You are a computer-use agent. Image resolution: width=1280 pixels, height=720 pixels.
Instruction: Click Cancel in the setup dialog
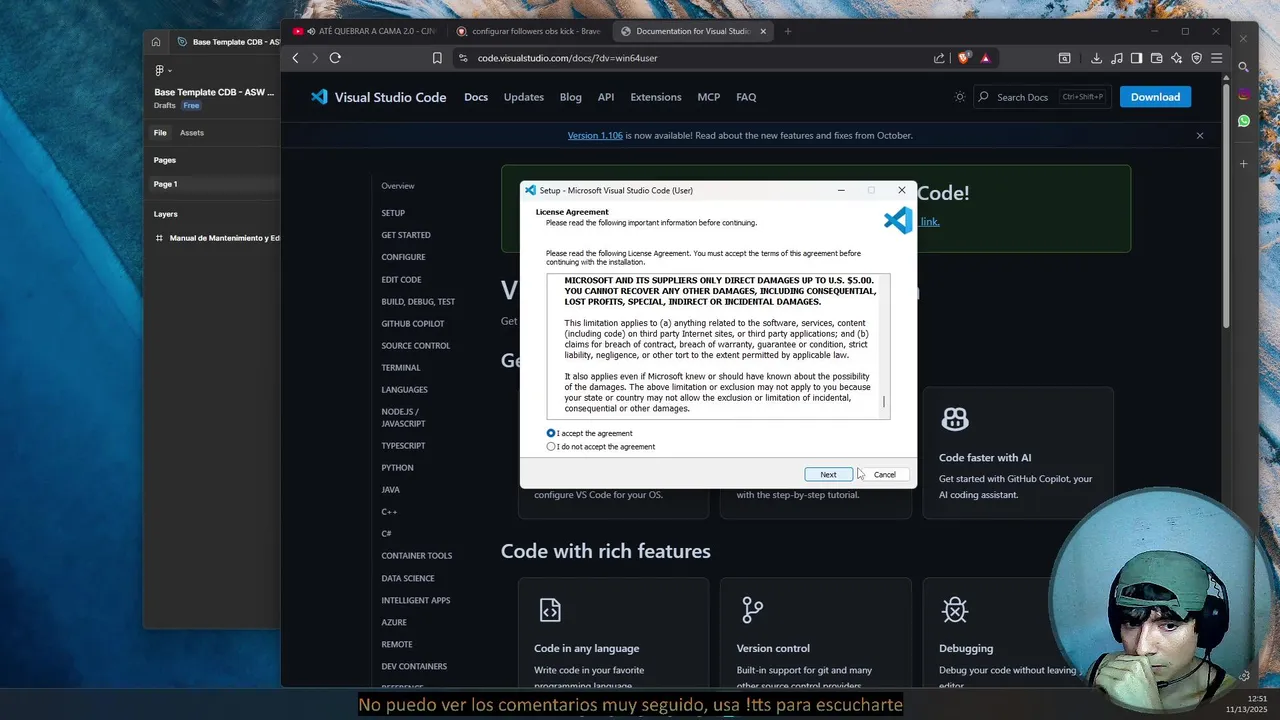click(x=885, y=474)
